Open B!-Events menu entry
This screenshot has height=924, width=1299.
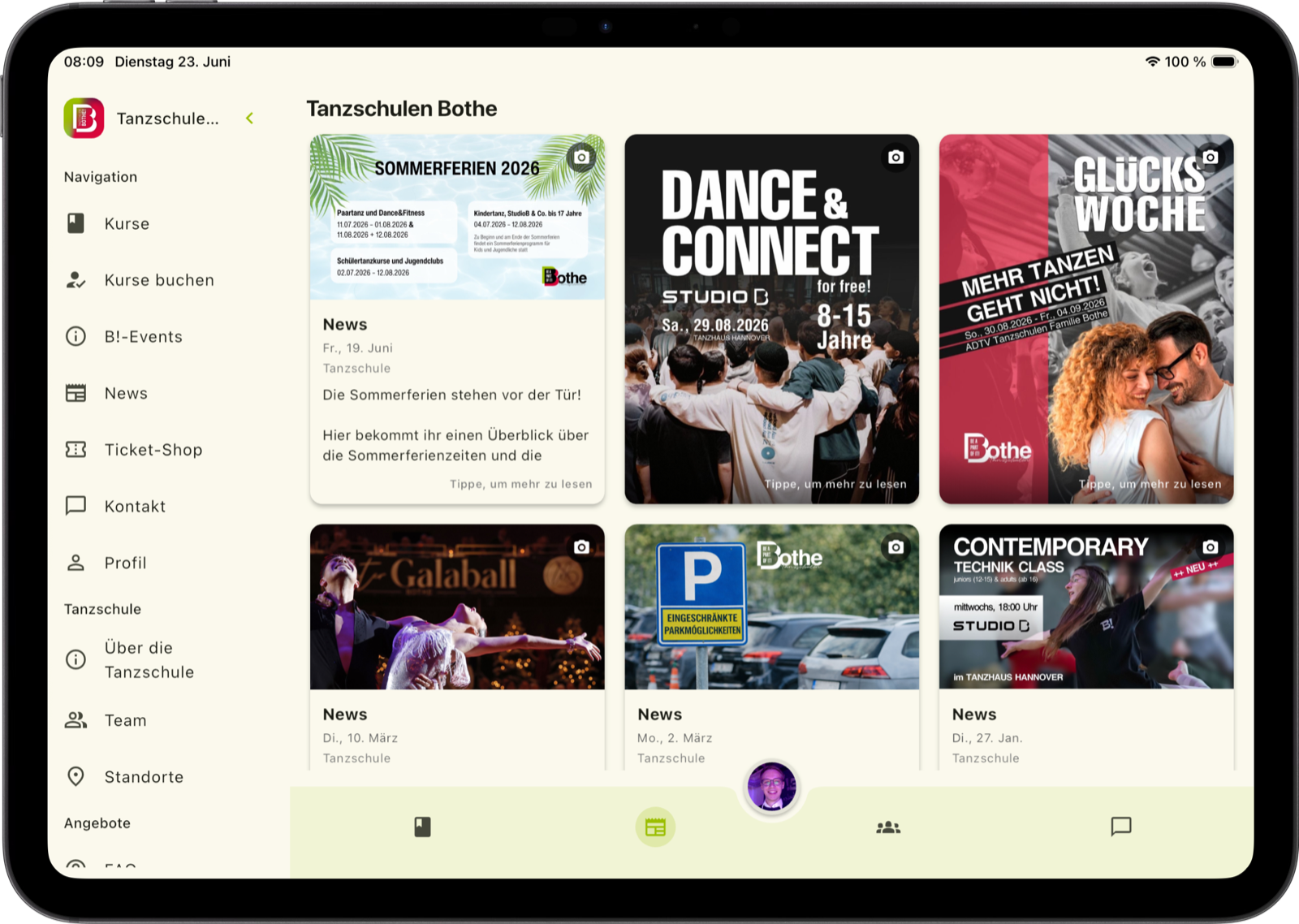coord(143,336)
